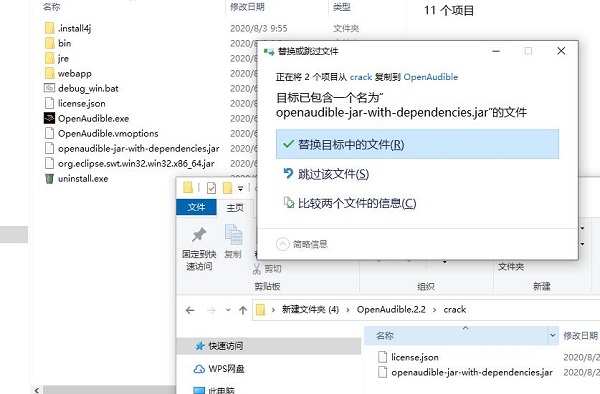
Task: Minimize the replace or skip files dialog
Action: tap(496, 51)
